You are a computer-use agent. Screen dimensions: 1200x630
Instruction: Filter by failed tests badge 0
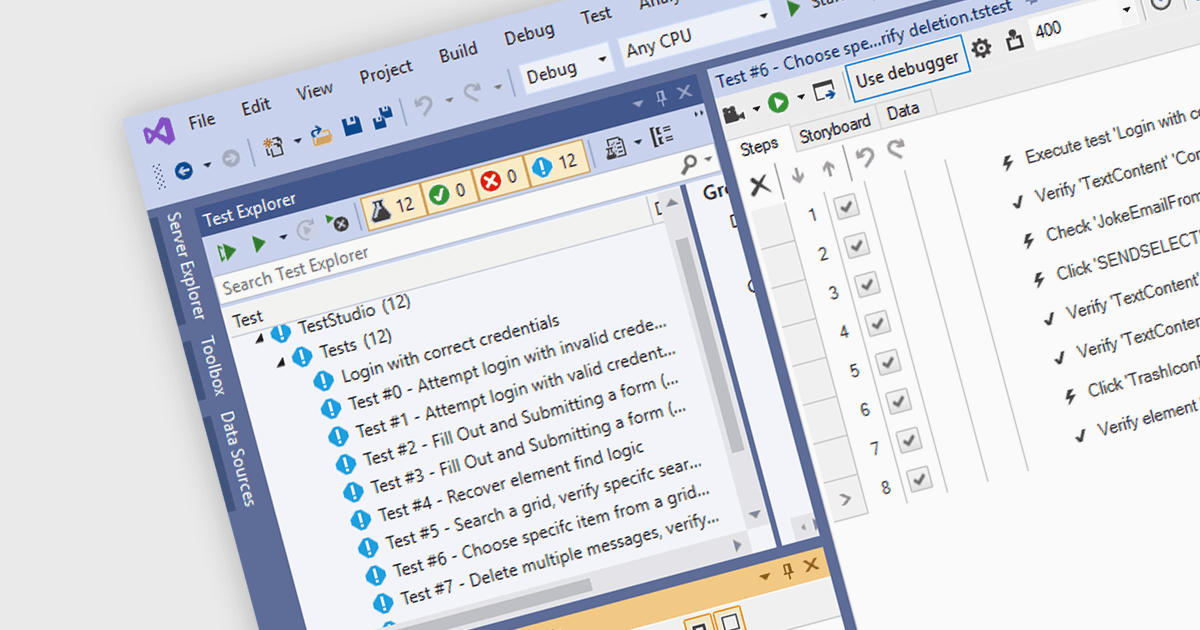click(x=497, y=177)
